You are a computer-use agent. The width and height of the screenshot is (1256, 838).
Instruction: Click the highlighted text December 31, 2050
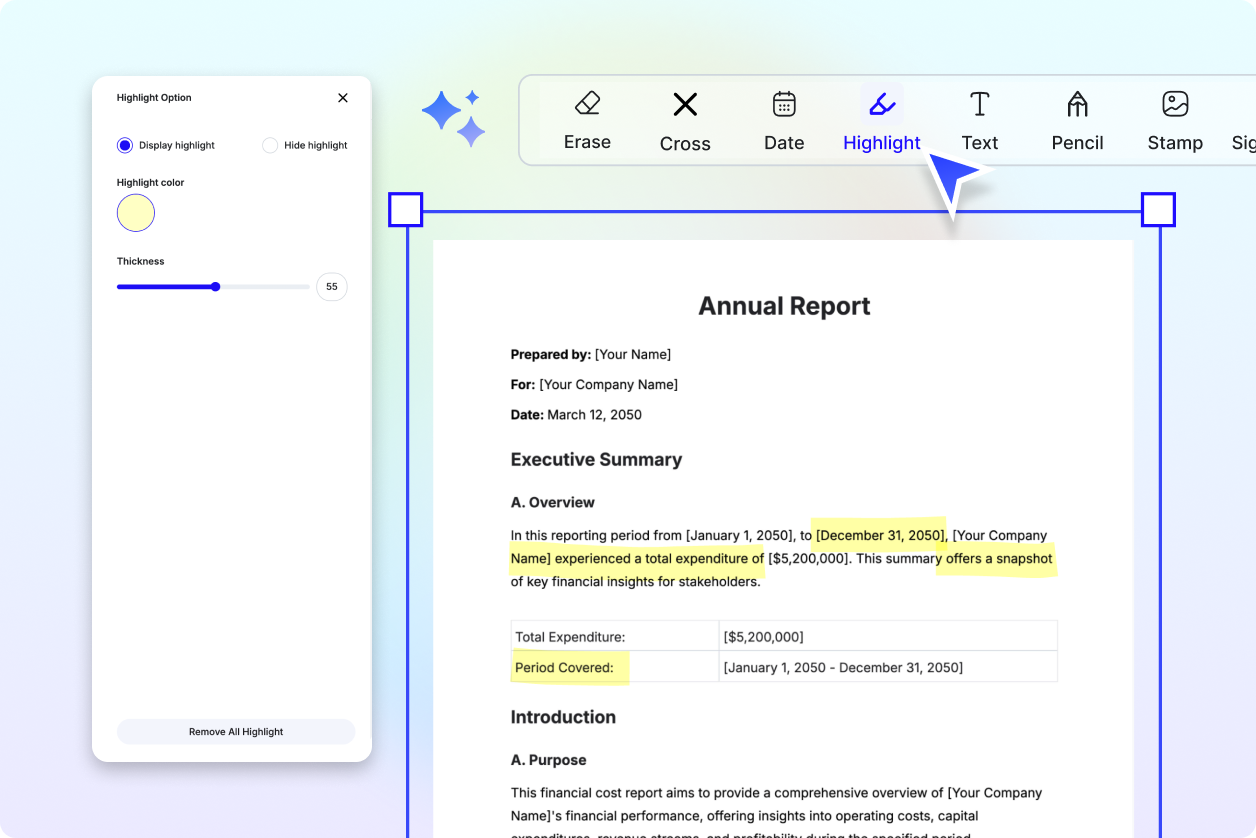(878, 535)
